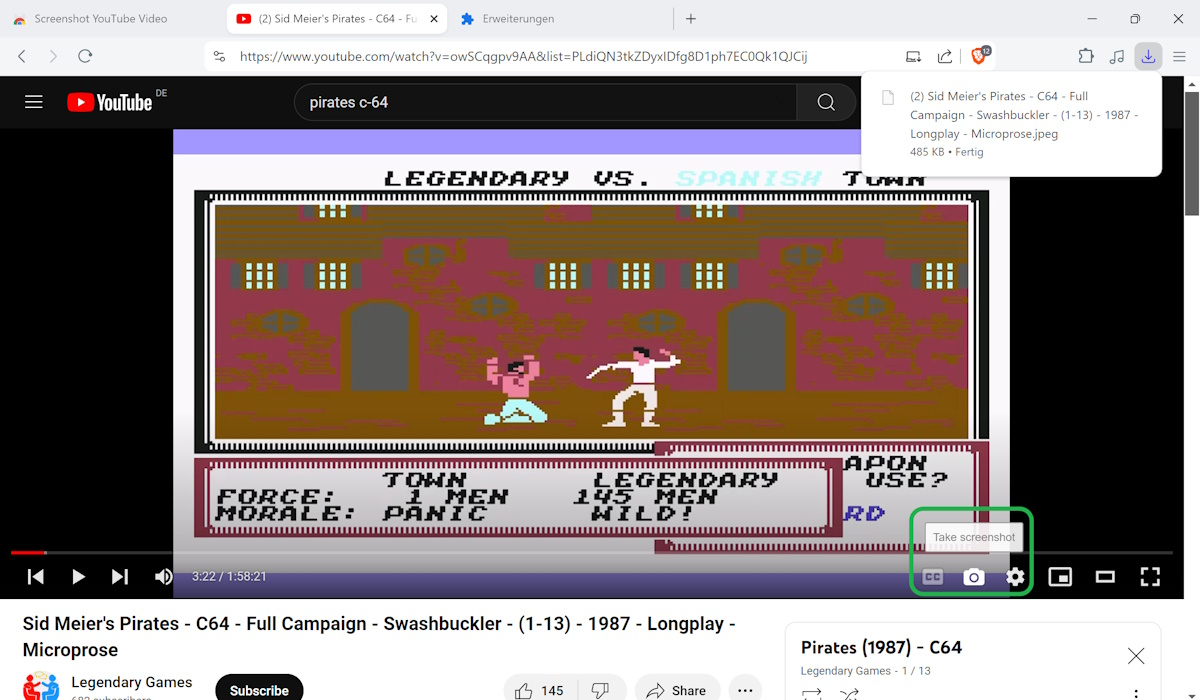Open the downloaded Microprose.jpeg file entry

click(1011, 124)
